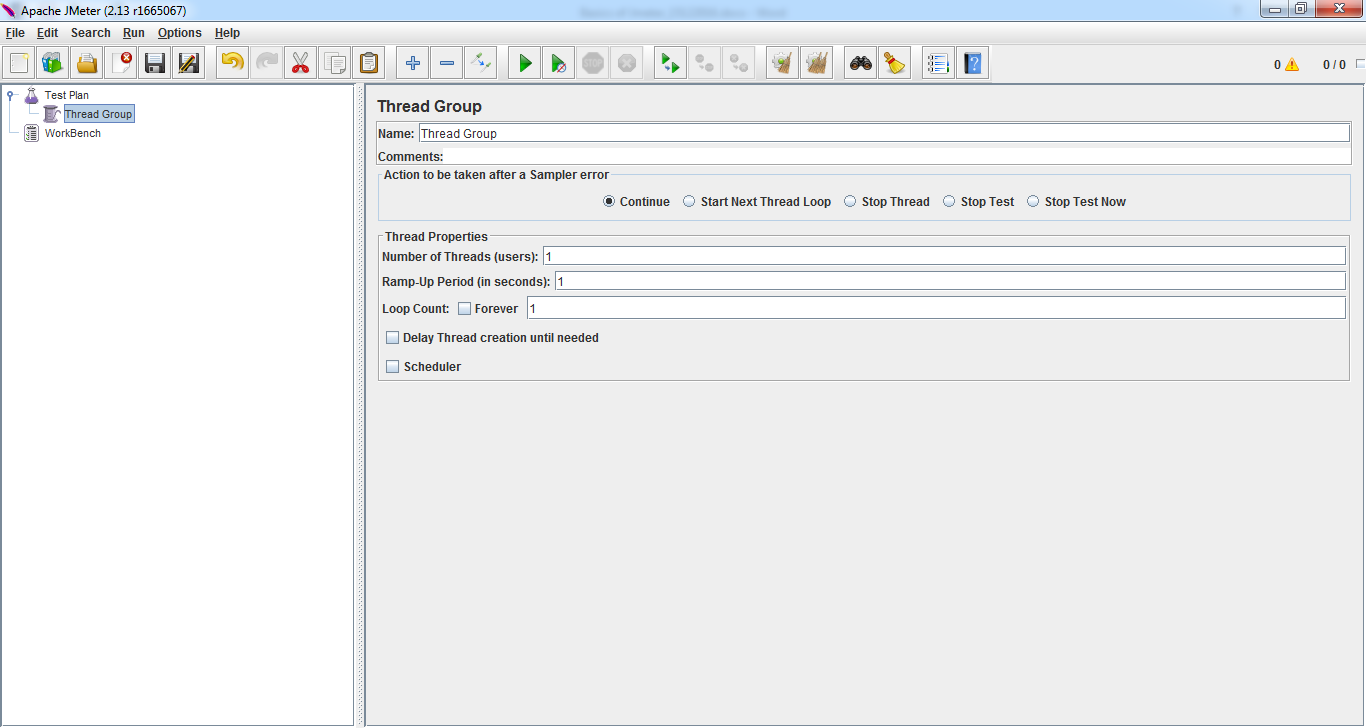
Task: Click Start no pauses icon
Action: pyautogui.click(x=559, y=64)
